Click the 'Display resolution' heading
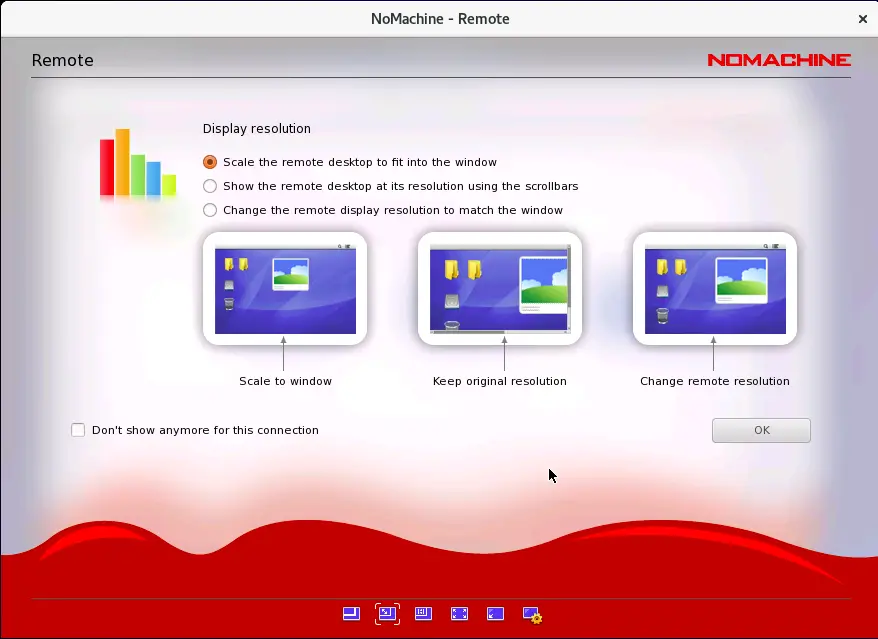 [256, 128]
